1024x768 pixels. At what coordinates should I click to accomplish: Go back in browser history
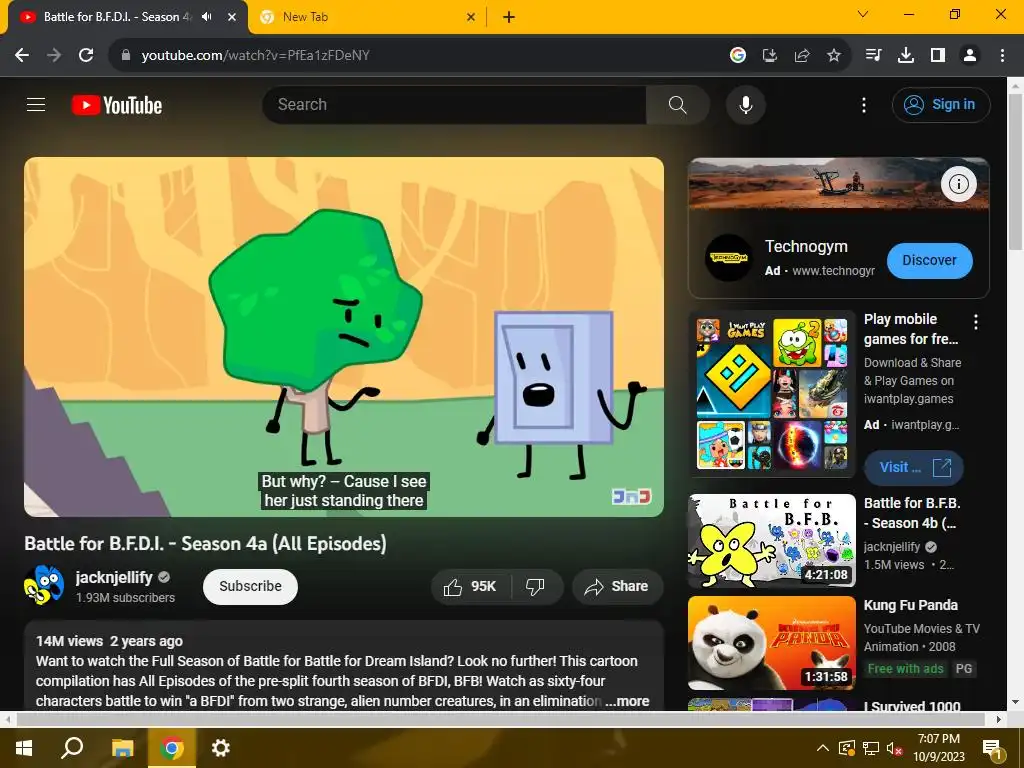[22, 56]
